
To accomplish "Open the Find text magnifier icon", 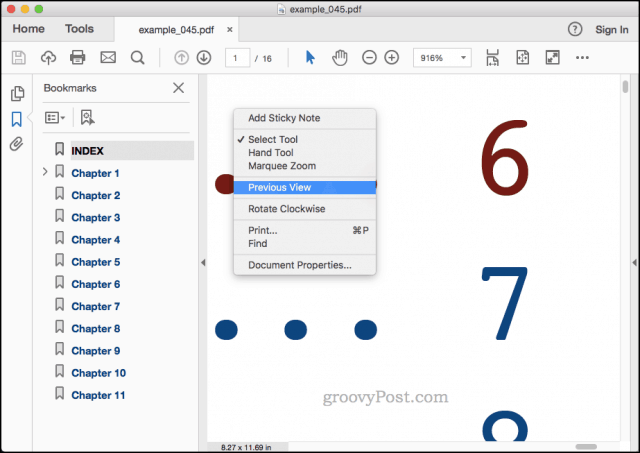I will point(138,58).
